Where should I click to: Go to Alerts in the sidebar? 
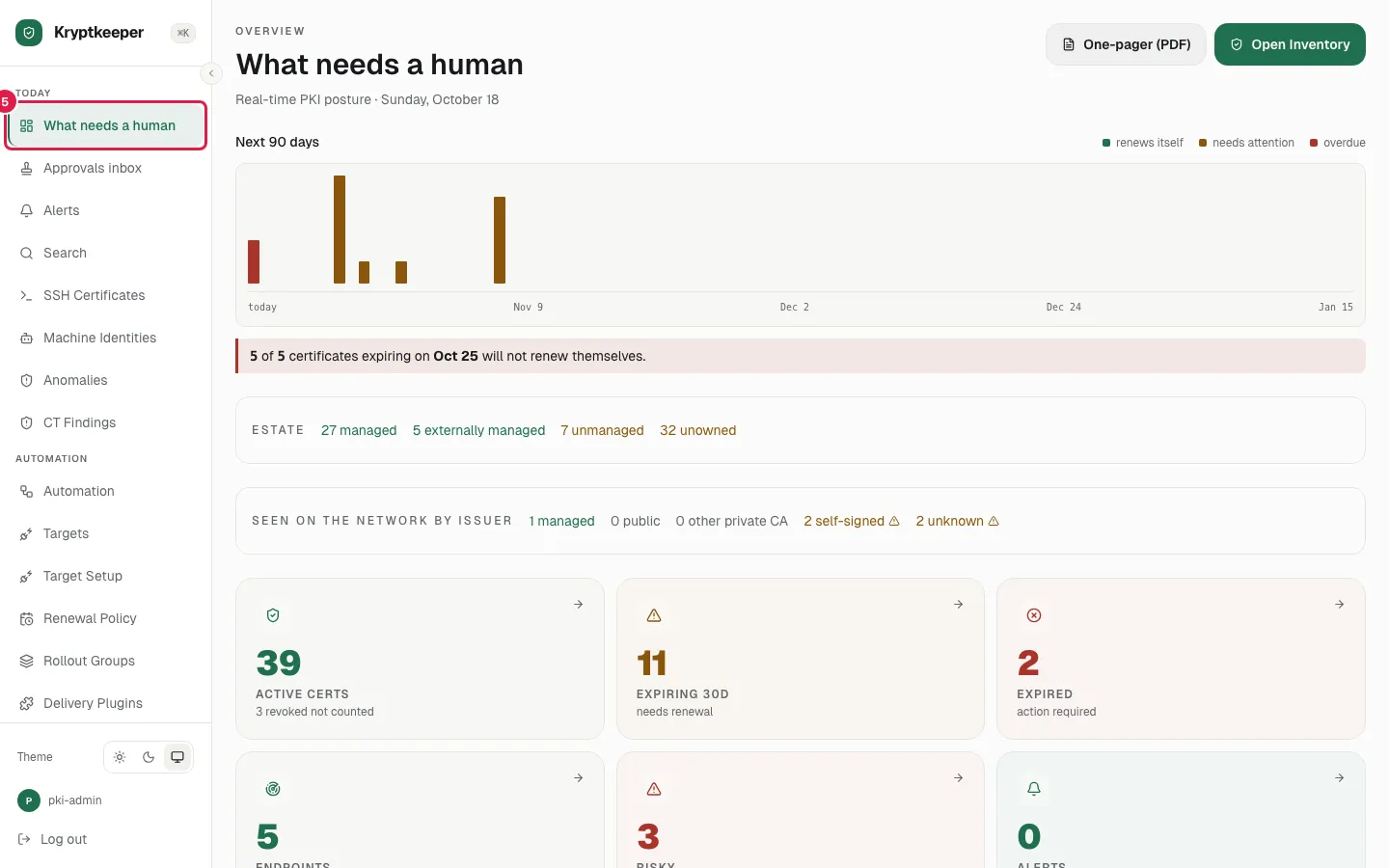tap(106, 210)
